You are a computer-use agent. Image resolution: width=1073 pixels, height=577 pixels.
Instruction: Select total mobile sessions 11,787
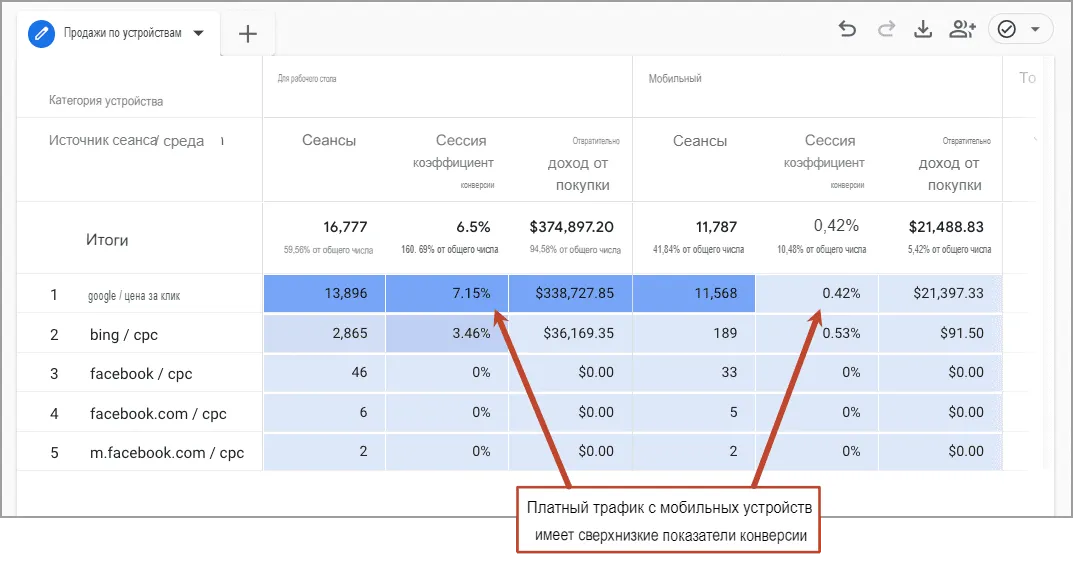(716, 227)
